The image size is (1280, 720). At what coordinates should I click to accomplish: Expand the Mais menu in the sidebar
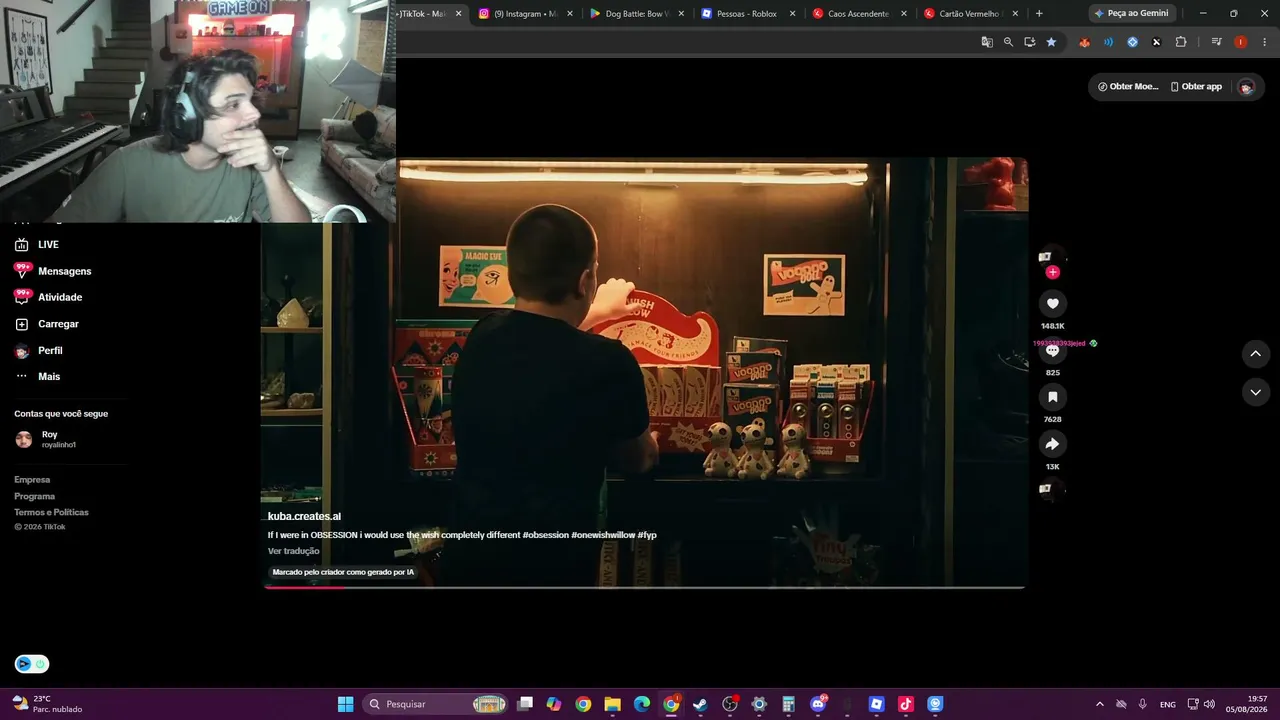click(37, 377)
